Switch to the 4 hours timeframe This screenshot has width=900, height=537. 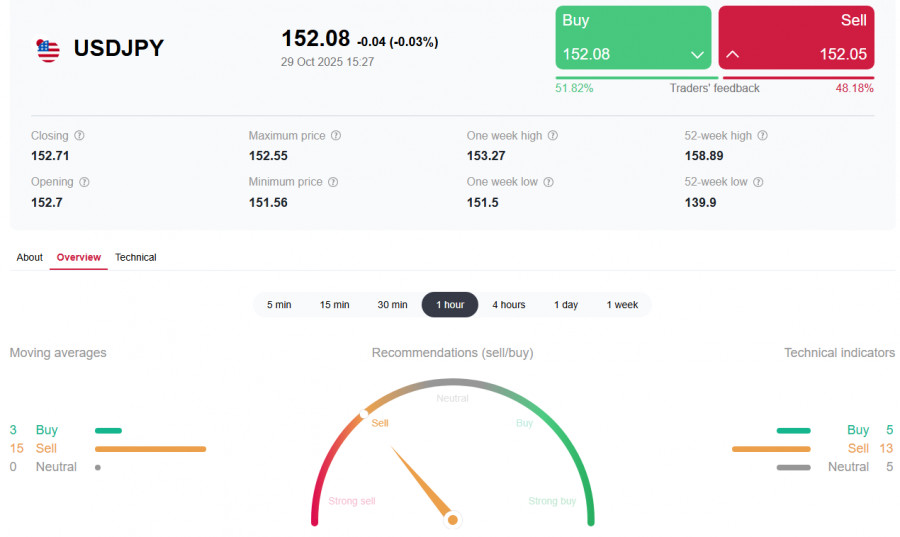point(509,305)
